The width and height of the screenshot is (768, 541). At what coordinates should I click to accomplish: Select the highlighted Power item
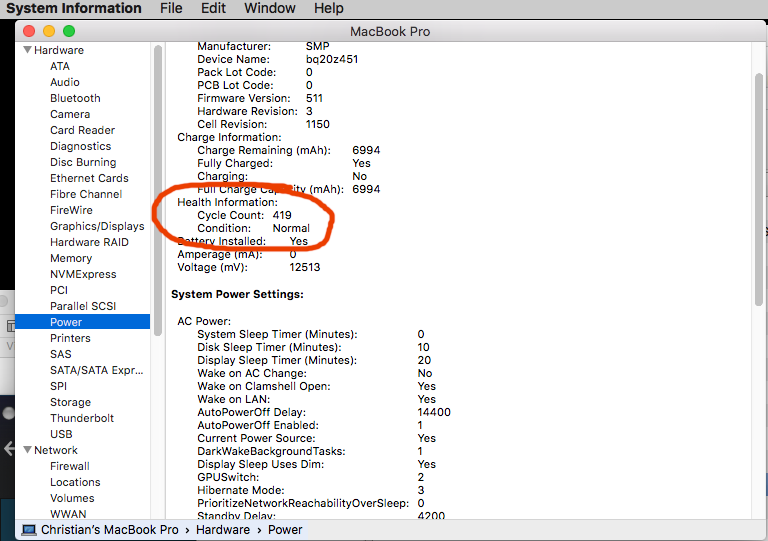(82, 322)
